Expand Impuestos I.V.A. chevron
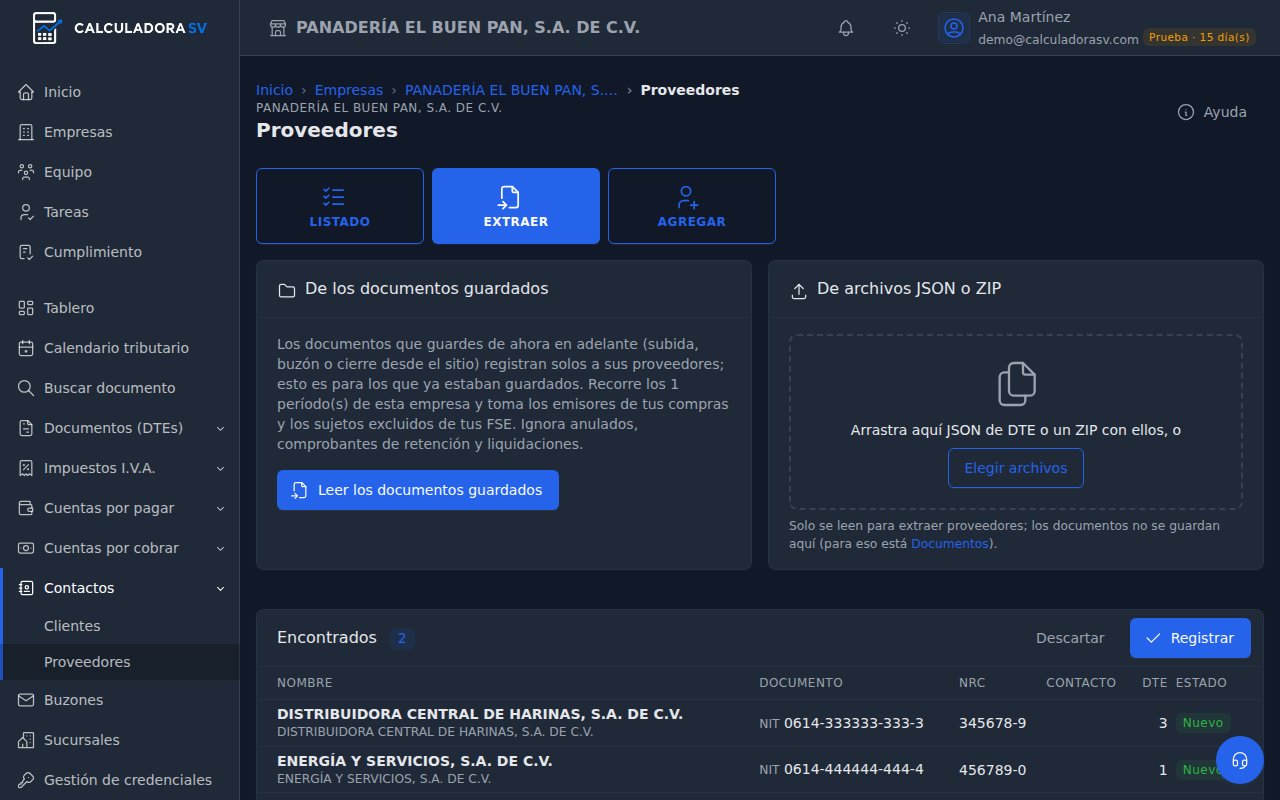Viewport: 1280px width, 800px height. tap(221, 468)
